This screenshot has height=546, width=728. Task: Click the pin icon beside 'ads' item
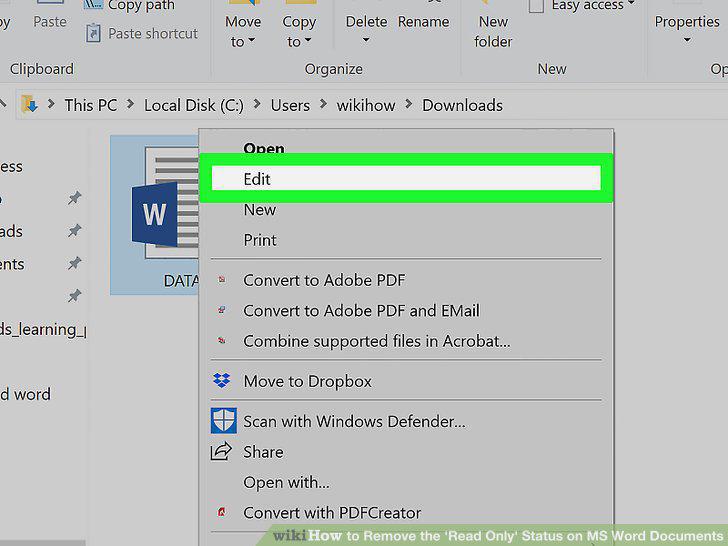tap(74, 230)
